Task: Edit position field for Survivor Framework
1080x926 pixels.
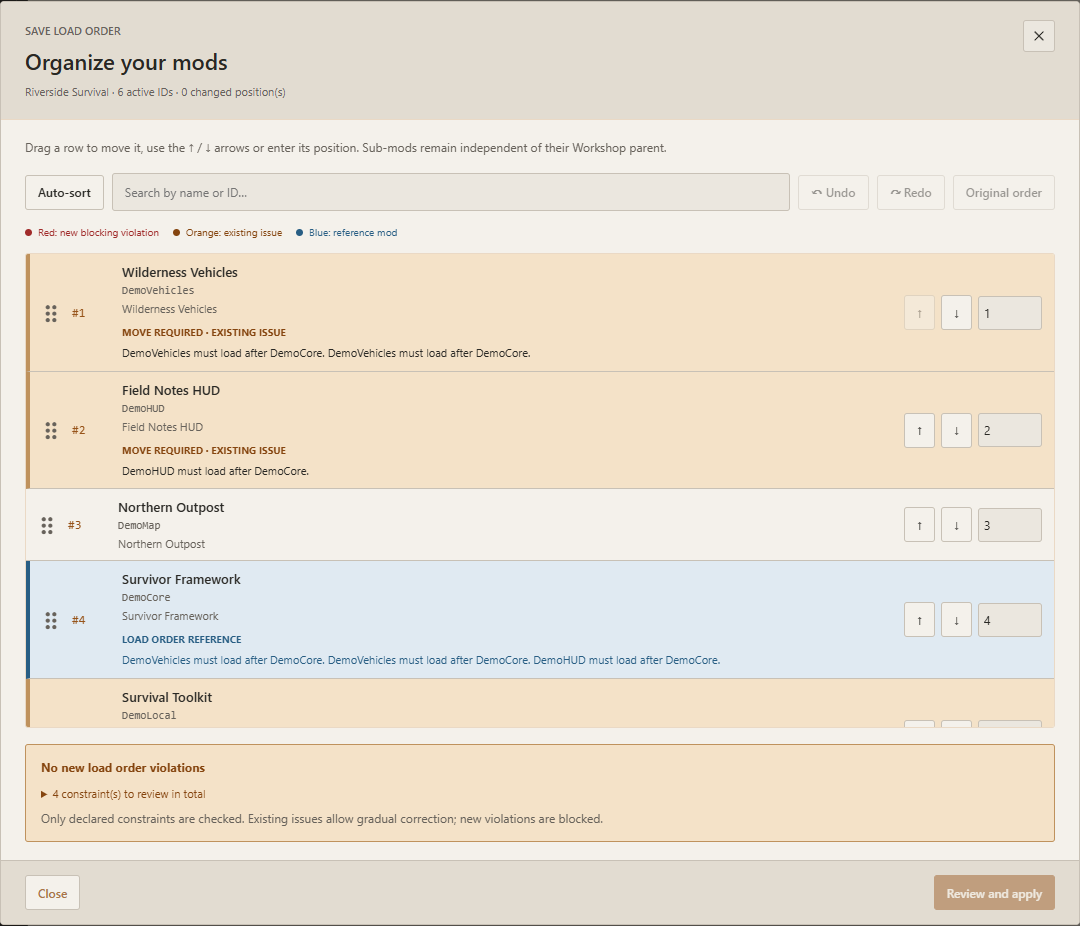Action: tap(1009, 620)
